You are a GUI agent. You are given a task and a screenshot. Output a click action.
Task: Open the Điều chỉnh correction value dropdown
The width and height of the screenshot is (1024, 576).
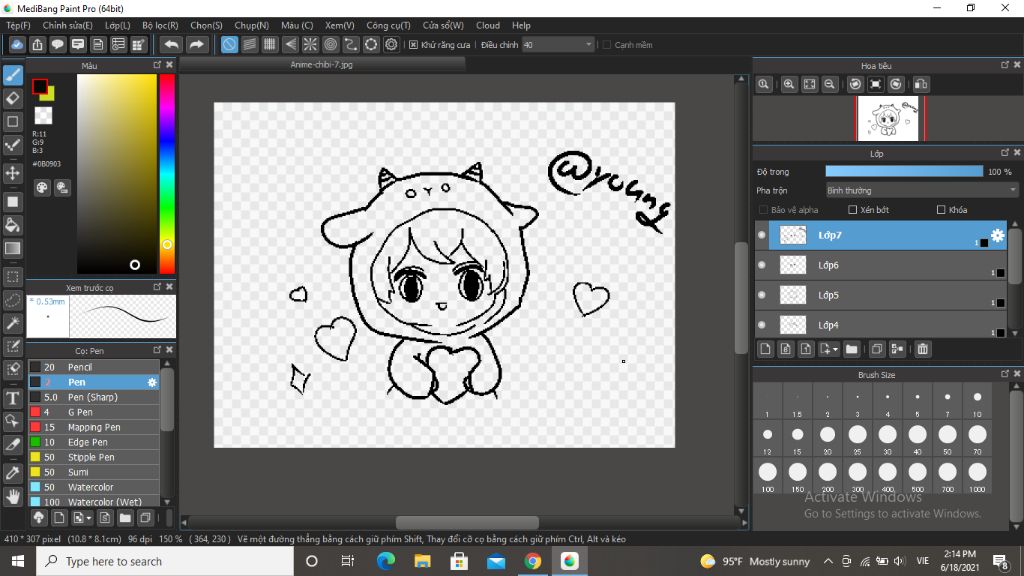558,45
